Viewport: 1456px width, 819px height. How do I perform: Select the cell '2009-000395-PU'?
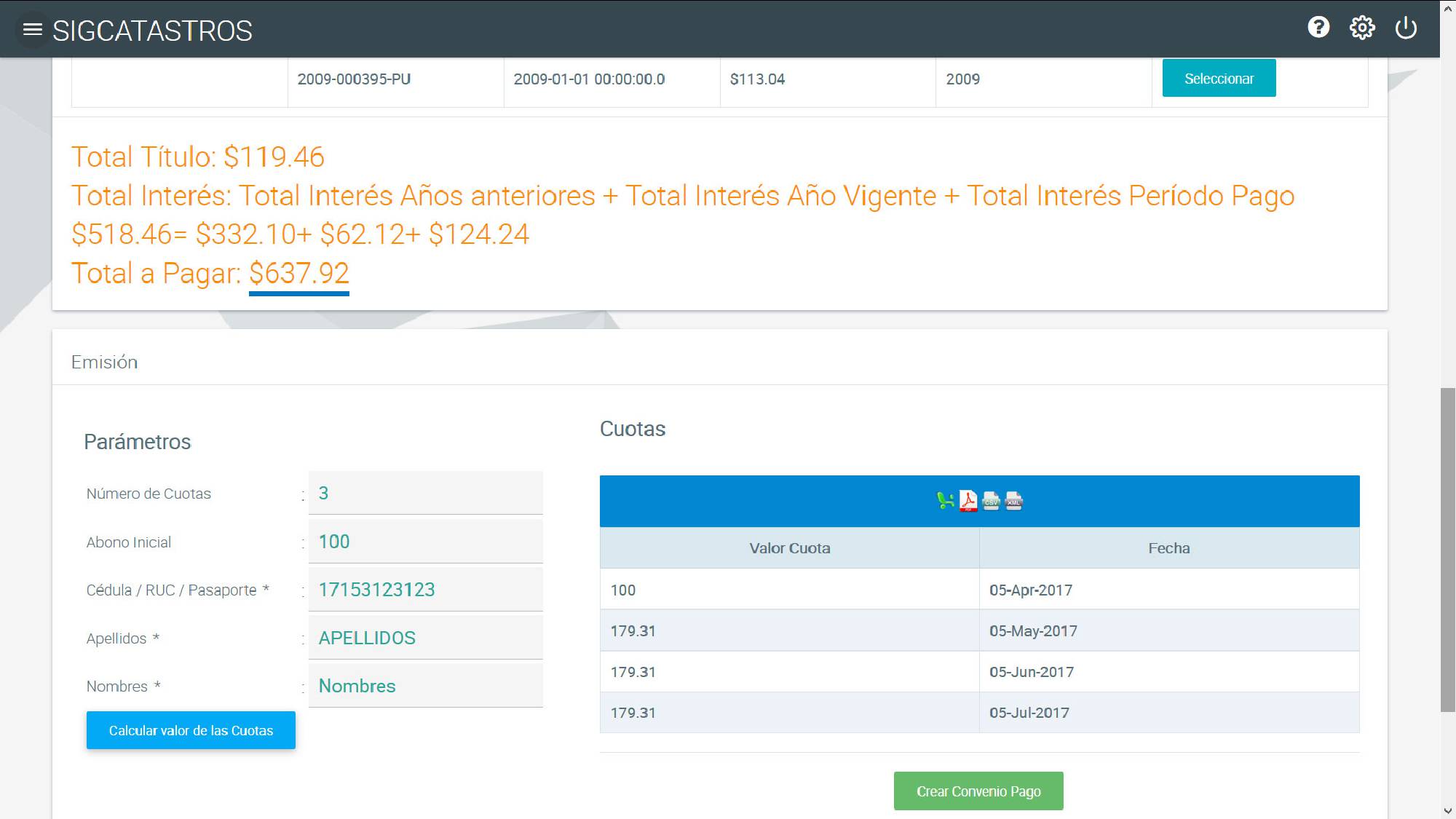(395, 79)
